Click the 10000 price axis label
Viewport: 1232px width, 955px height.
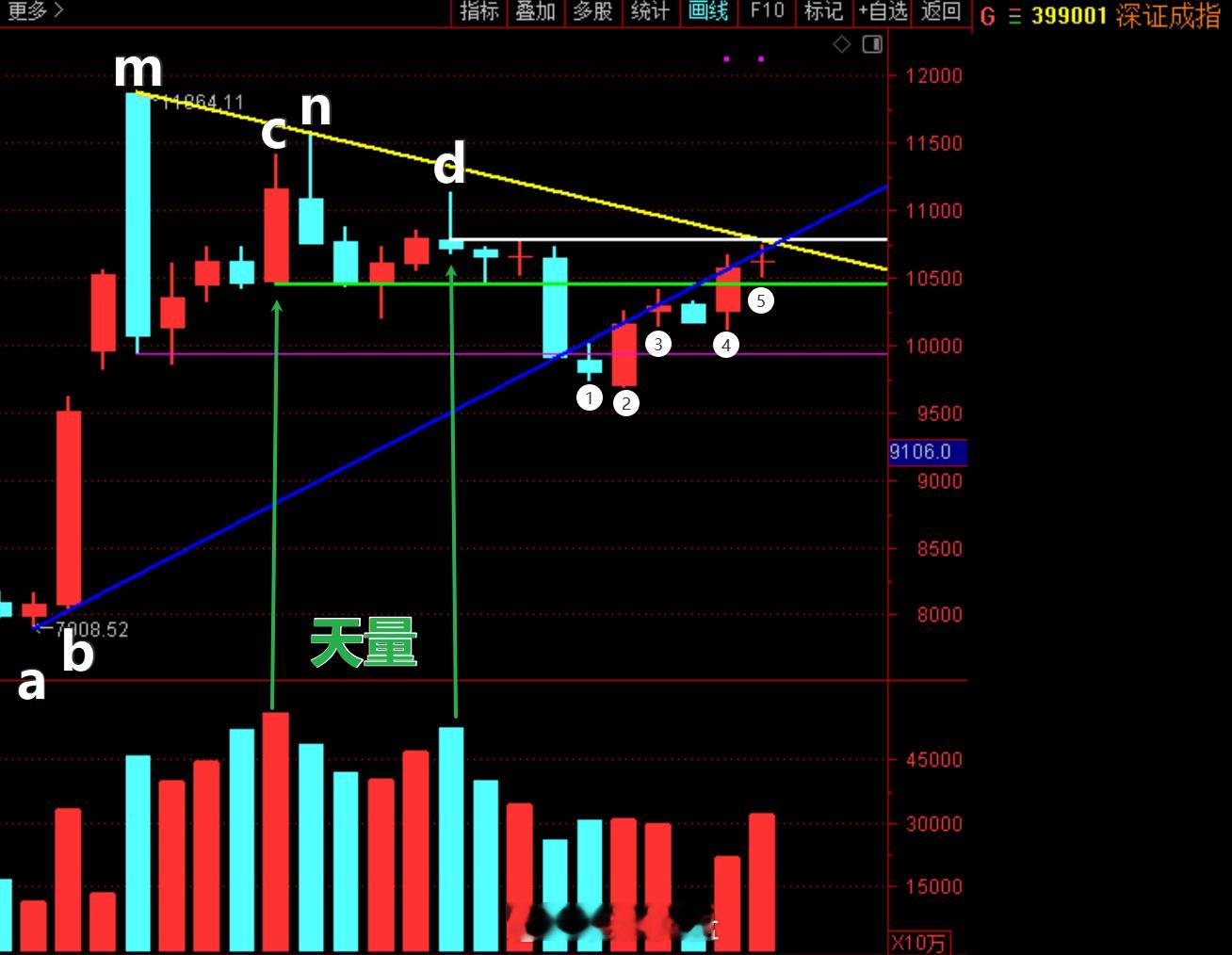[x=934, y=346]
